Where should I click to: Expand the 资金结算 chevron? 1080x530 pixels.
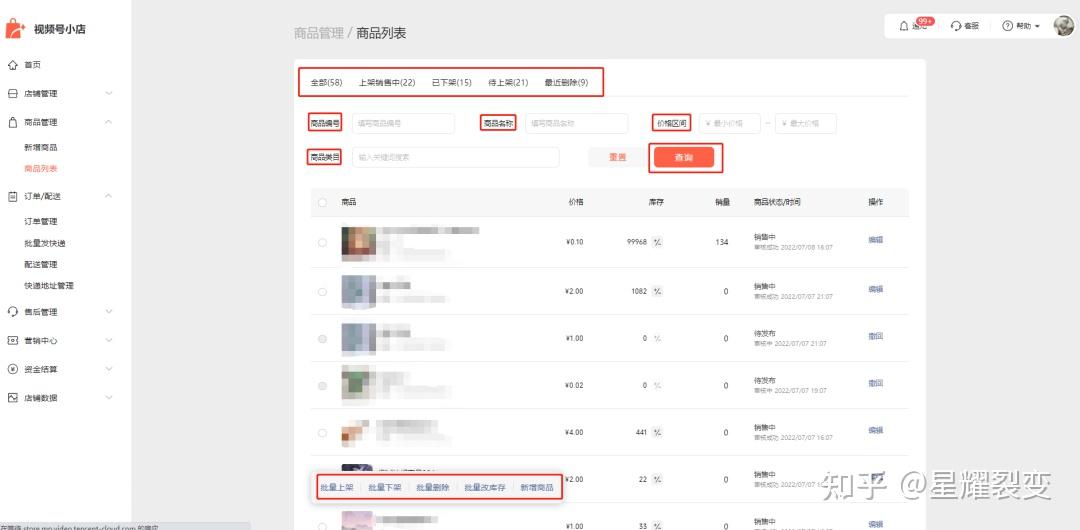[x=109, y=369]
